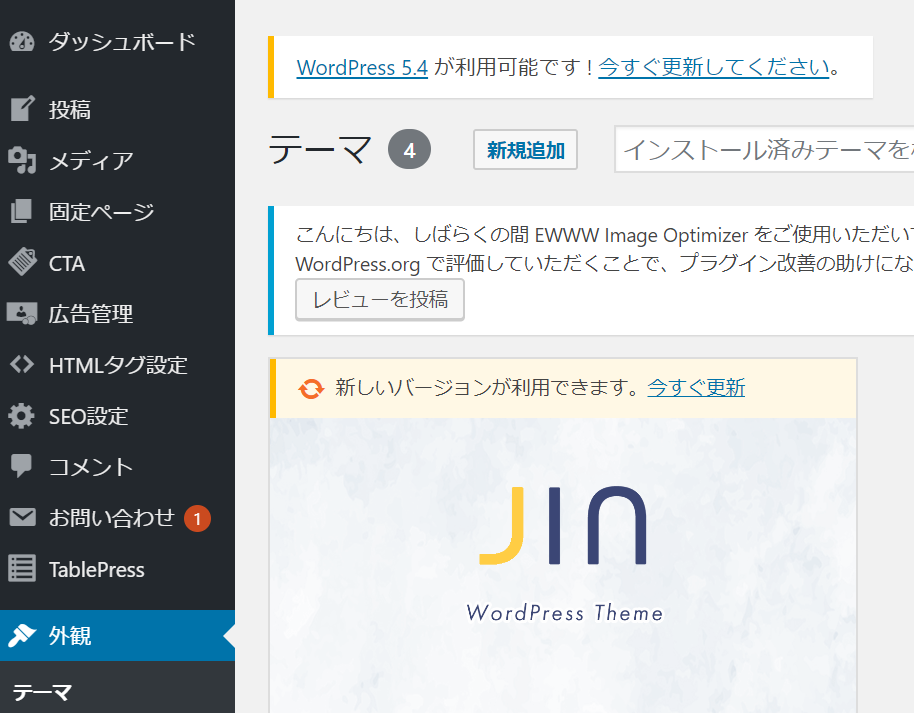Image resolution: width=914 pixels, height=713 pixels.
Task: Click the contact notification badge showing 1
Action: point(197,518)
